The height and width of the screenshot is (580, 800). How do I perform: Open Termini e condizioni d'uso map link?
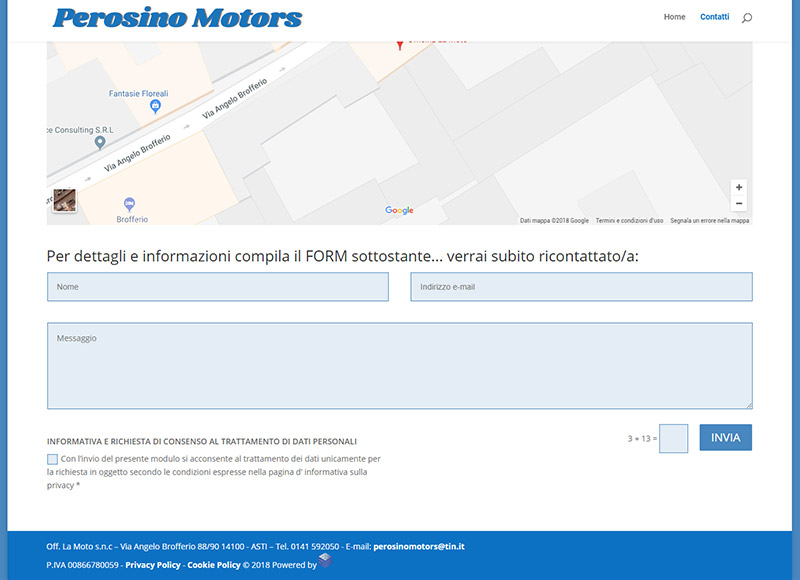(x=629, y=220)
